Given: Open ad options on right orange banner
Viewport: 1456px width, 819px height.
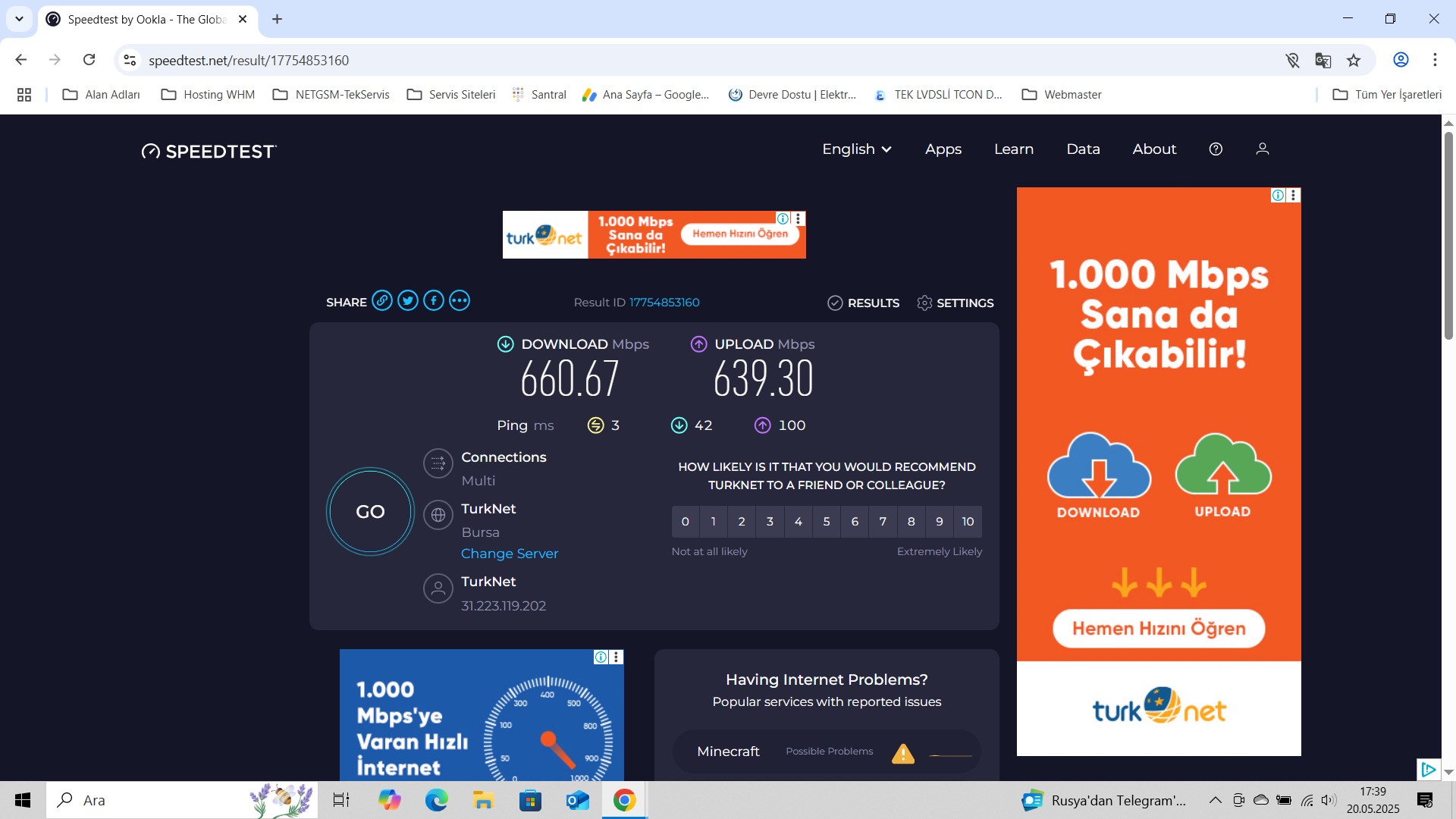Looking at the screenshot, I should 1294,196.
